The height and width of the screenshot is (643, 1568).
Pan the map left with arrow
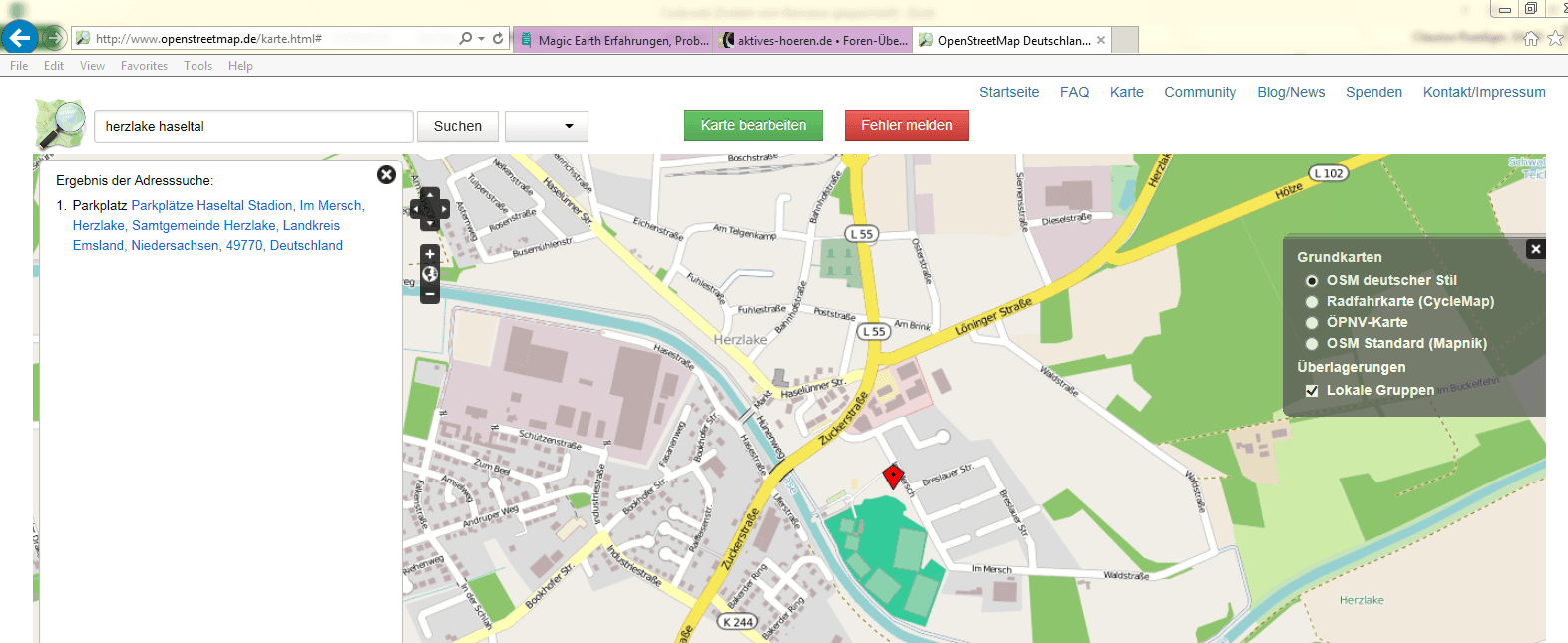(x=417, y=209)
